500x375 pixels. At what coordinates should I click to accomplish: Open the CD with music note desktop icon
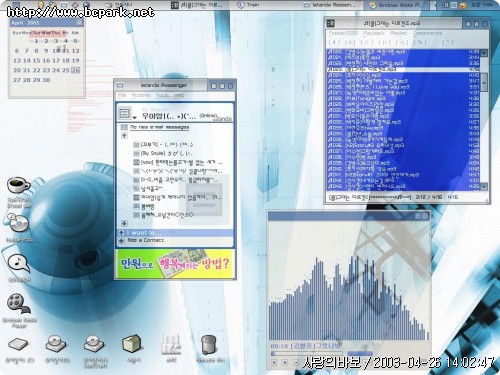tap(18, 223)
